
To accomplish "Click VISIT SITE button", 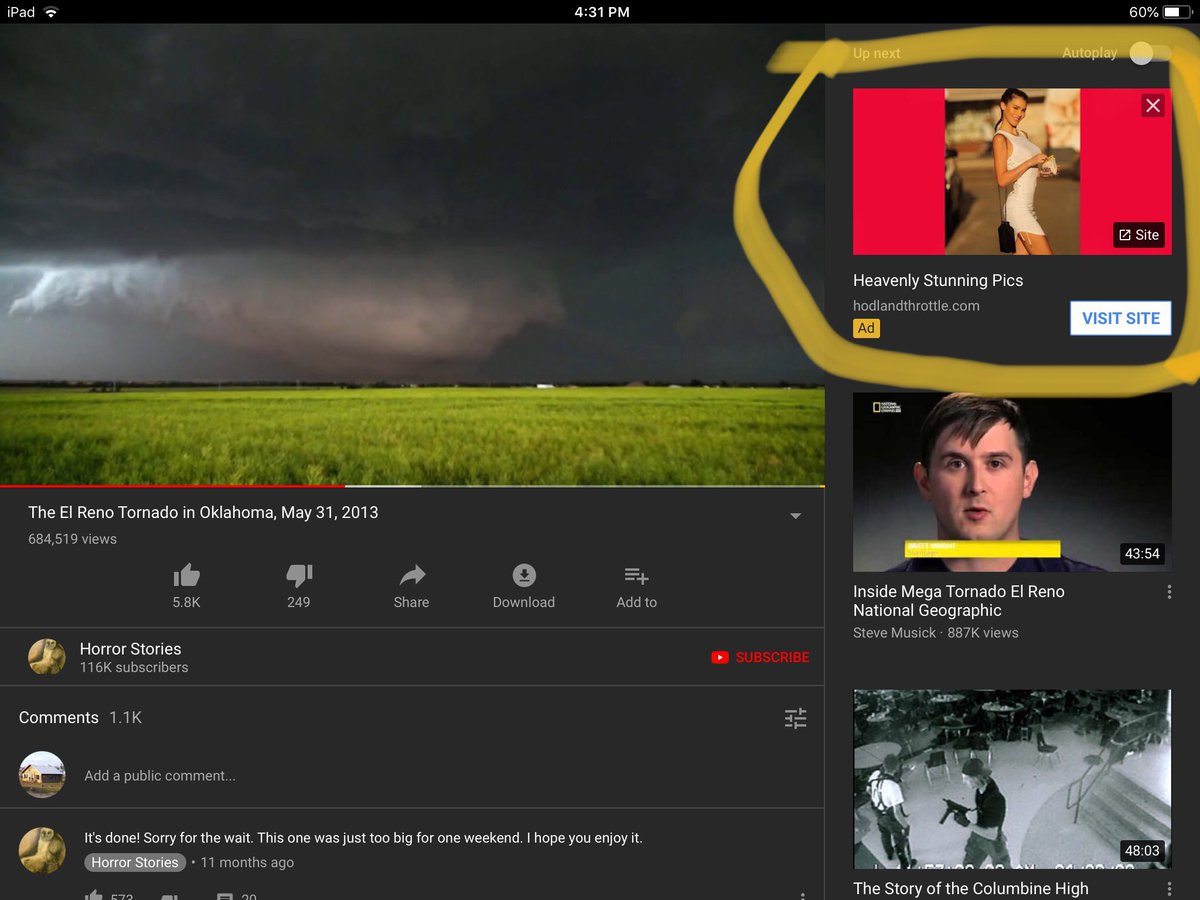I will coord(1120,318).
